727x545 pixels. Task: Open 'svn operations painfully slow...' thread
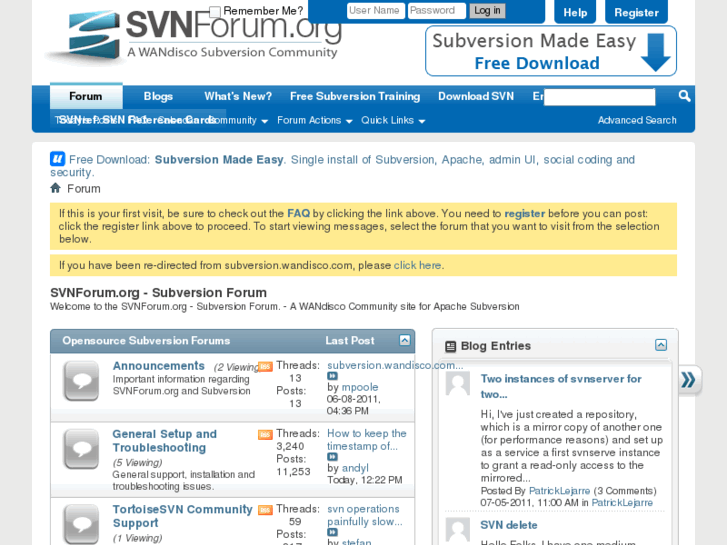[x=364, y=515]
